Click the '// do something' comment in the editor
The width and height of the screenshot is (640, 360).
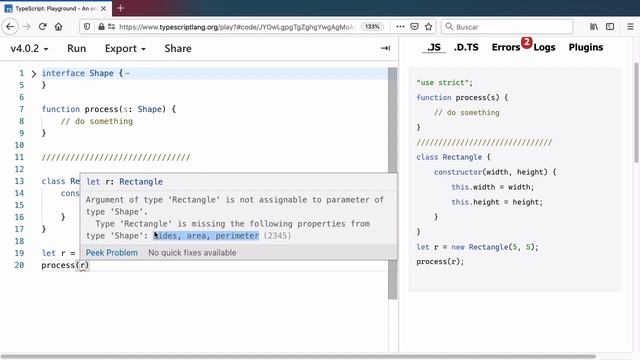coord(97,121)
